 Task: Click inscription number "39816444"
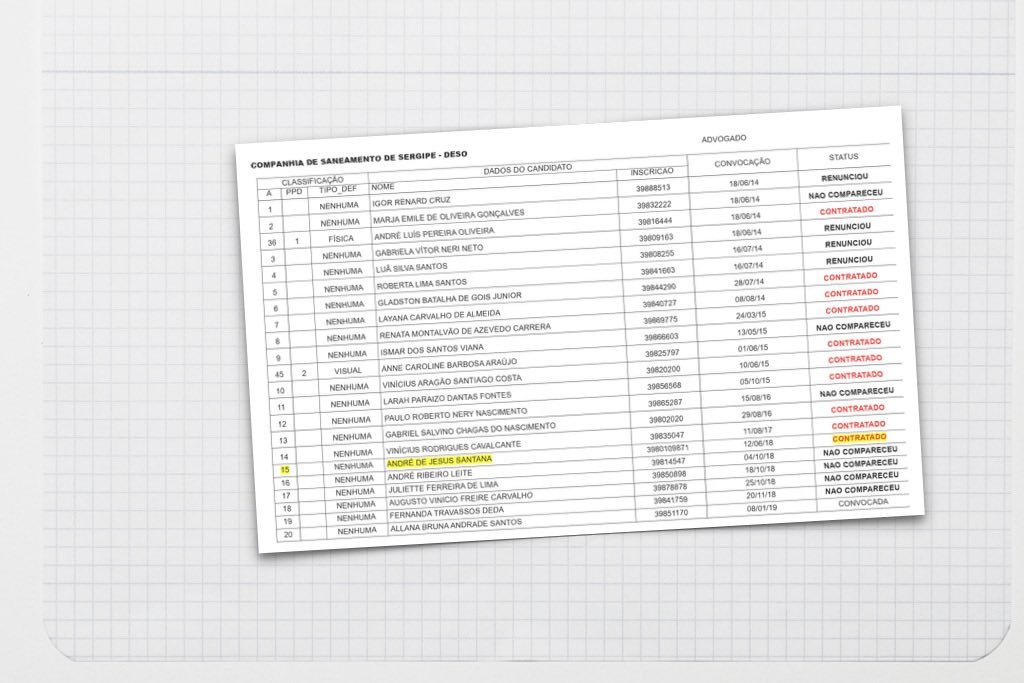click(655, 221)
